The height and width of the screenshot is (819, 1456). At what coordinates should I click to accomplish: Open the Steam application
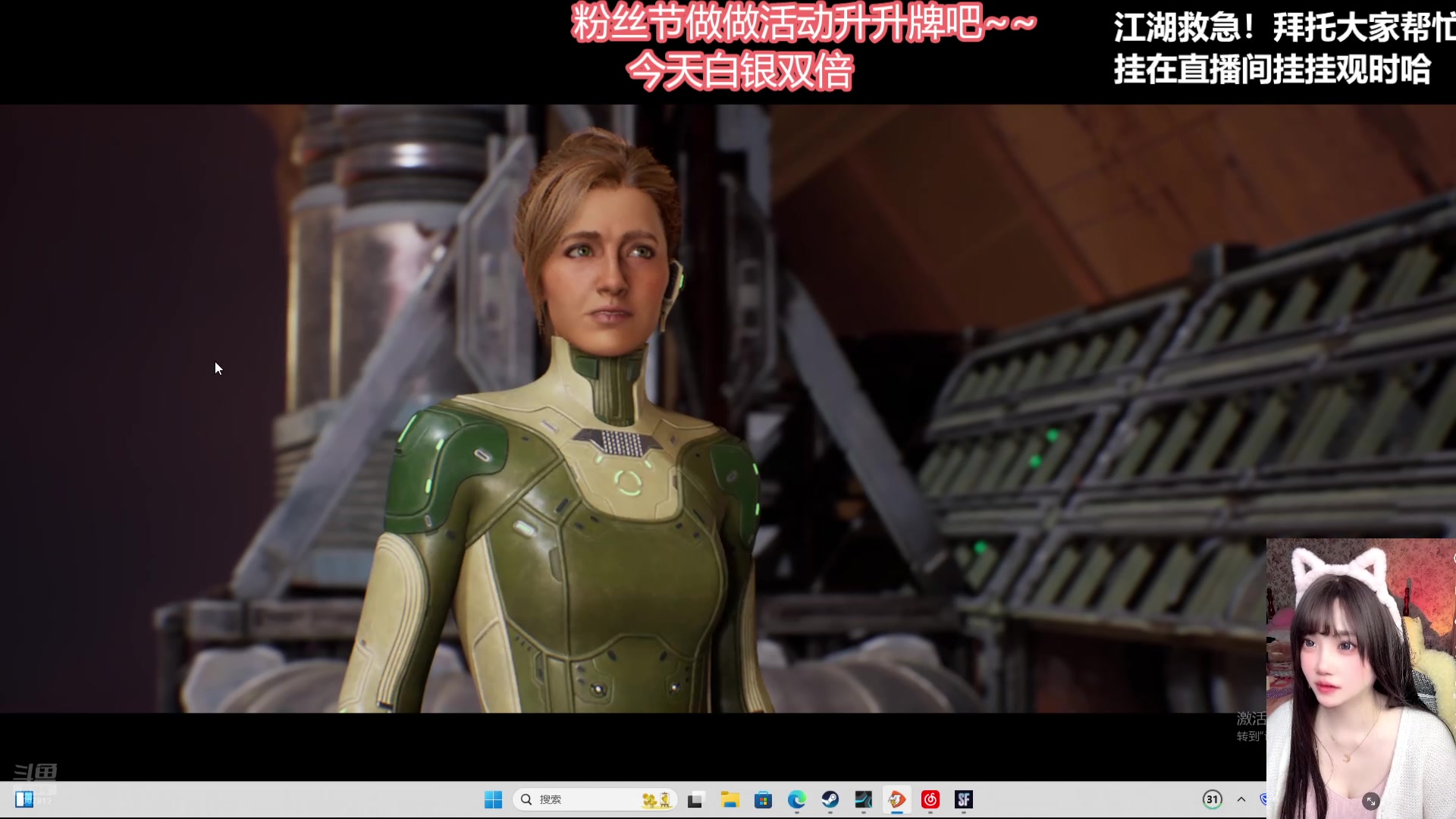(x=830, y=799)
